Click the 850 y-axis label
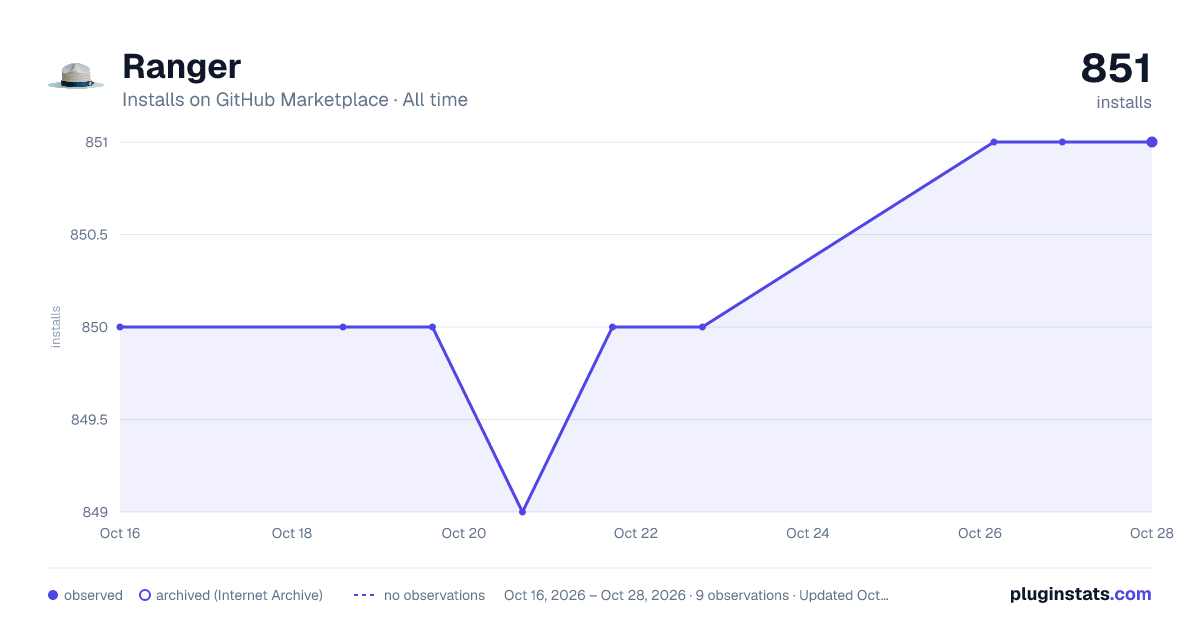Viewport: 1200px width, 630px height. click(x=96, y=327)
